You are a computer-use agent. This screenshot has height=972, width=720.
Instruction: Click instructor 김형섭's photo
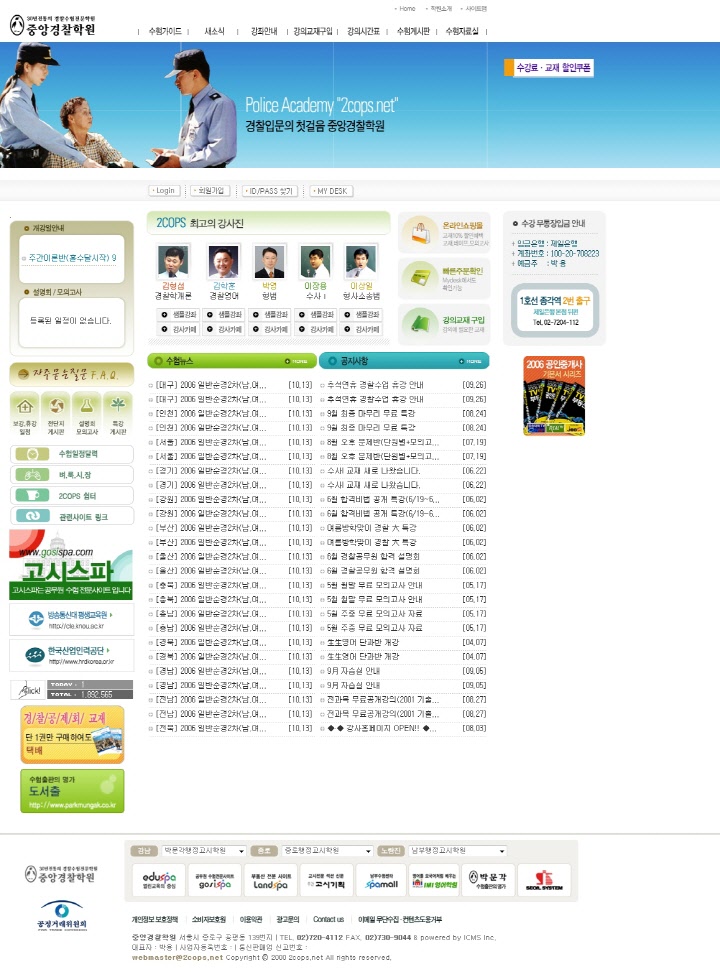pyautogui.click(x=173, y=261)
